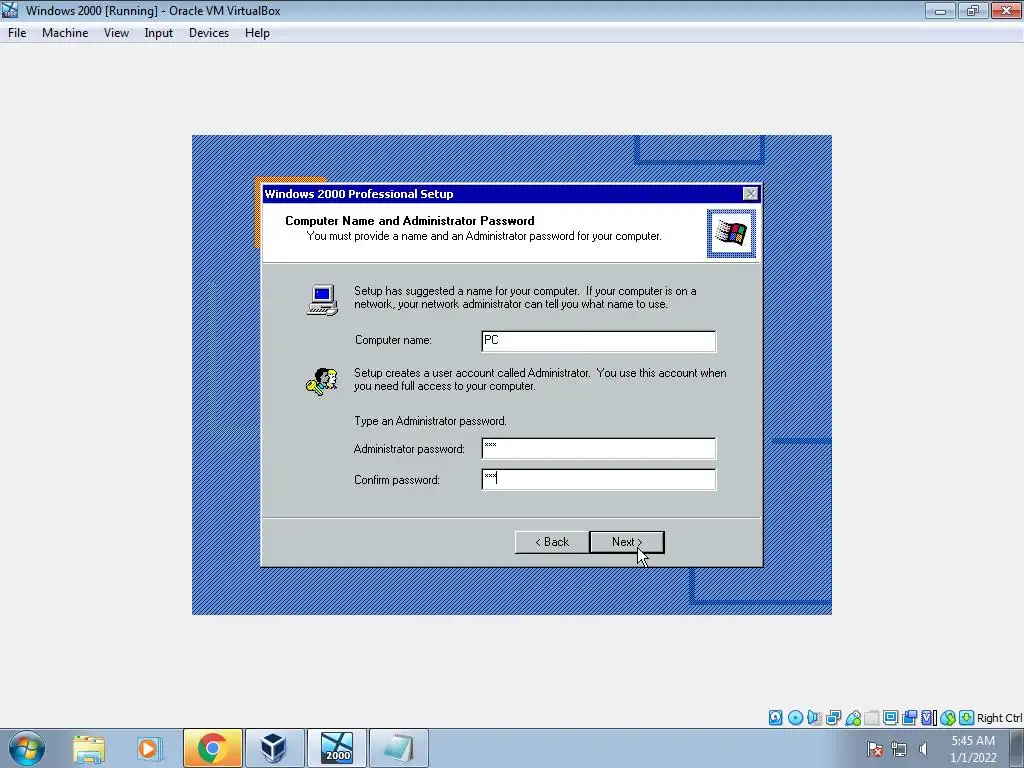Viewport: 1024px width, 768px height.
Task: Minimize the VirtualBox window
Action: pyautogui.click(x=940, y=10)
